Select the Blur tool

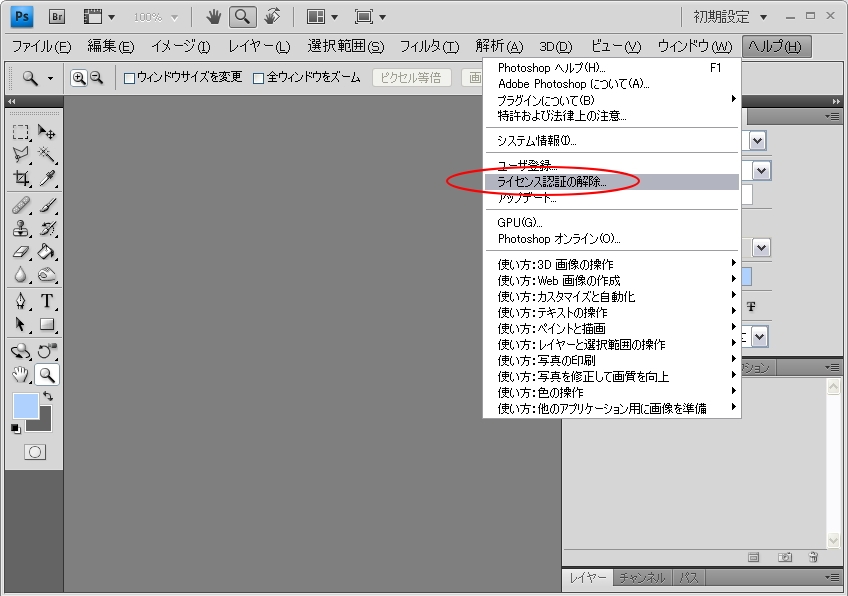21,275
